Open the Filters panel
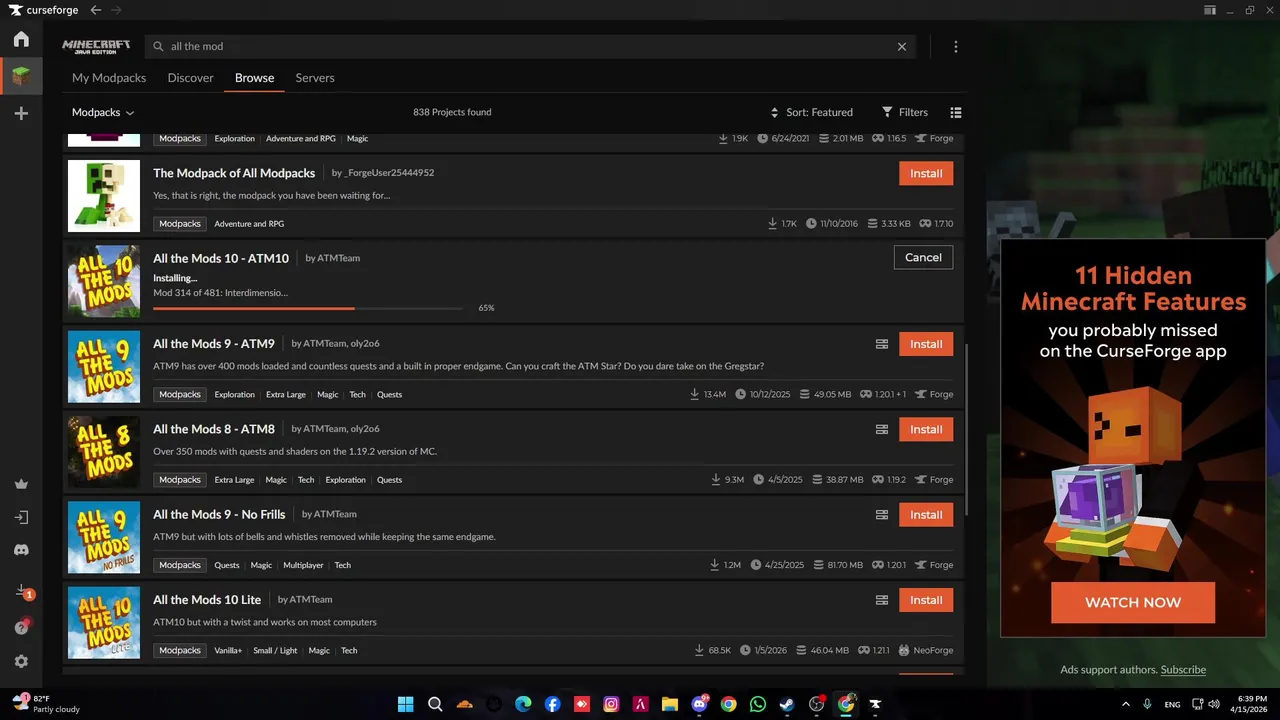 click(905, 112)
